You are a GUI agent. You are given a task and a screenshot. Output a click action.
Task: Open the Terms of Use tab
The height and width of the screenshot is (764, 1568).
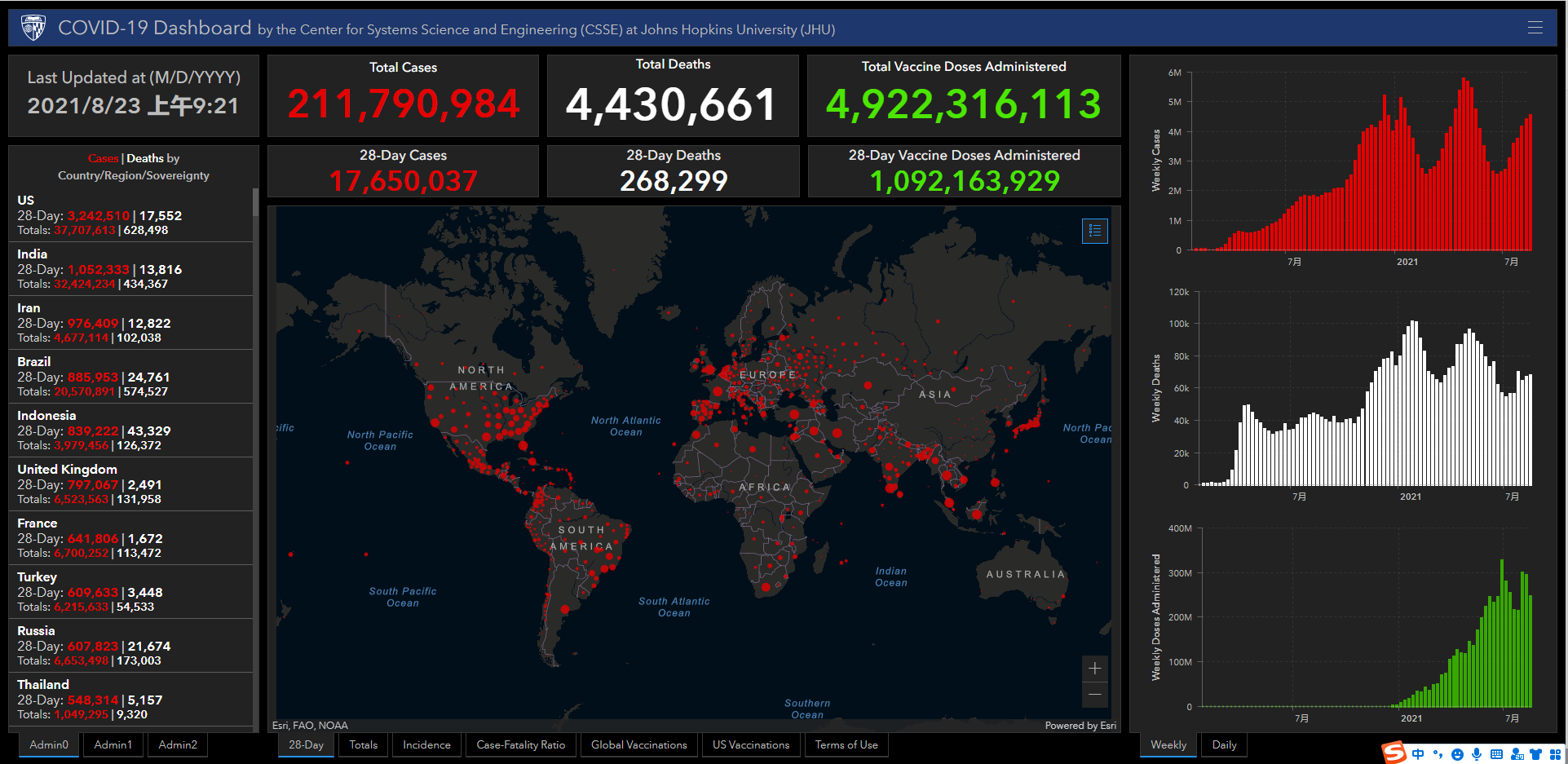(846, 744)
